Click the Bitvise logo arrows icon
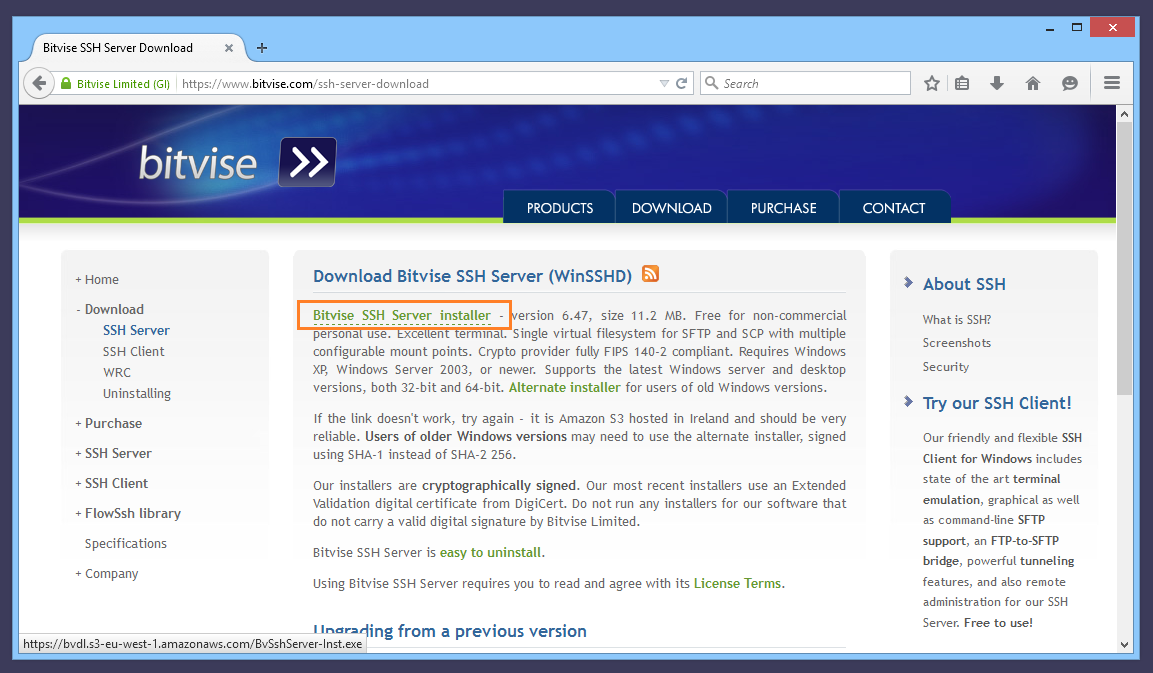The width and height of the screenshot is (1153, 673). point(307,162)
